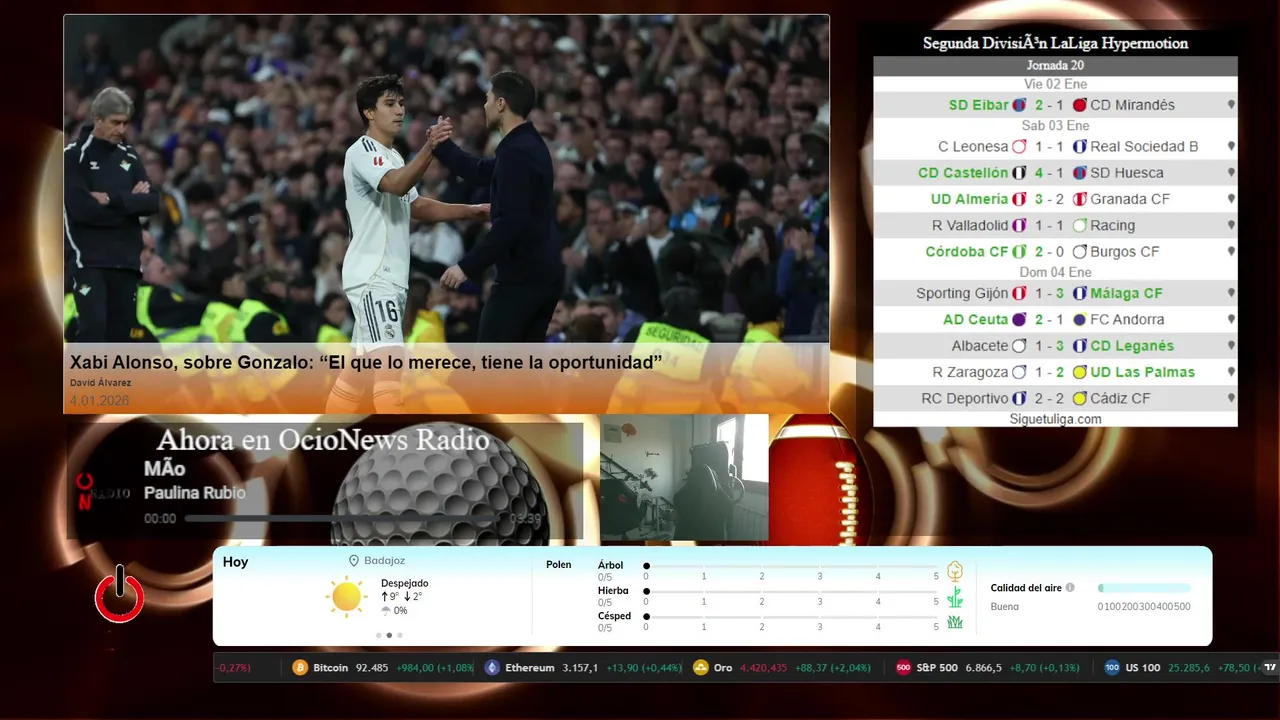Viewport: 1280px width, 720px height.
Task: Click the air quality level bar
Action: tap(1144, 588)
